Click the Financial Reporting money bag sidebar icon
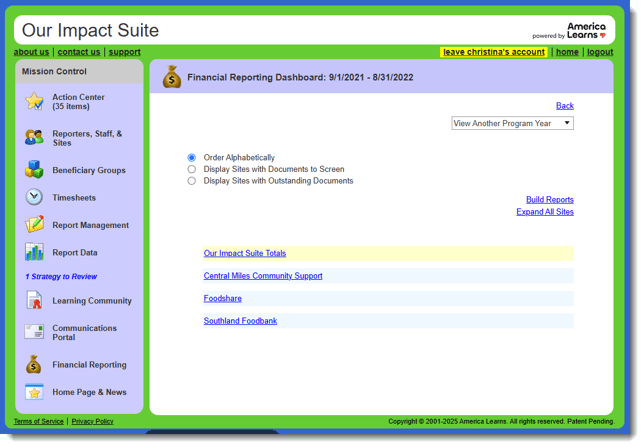 pyautogui.click(x=34, y=365)
